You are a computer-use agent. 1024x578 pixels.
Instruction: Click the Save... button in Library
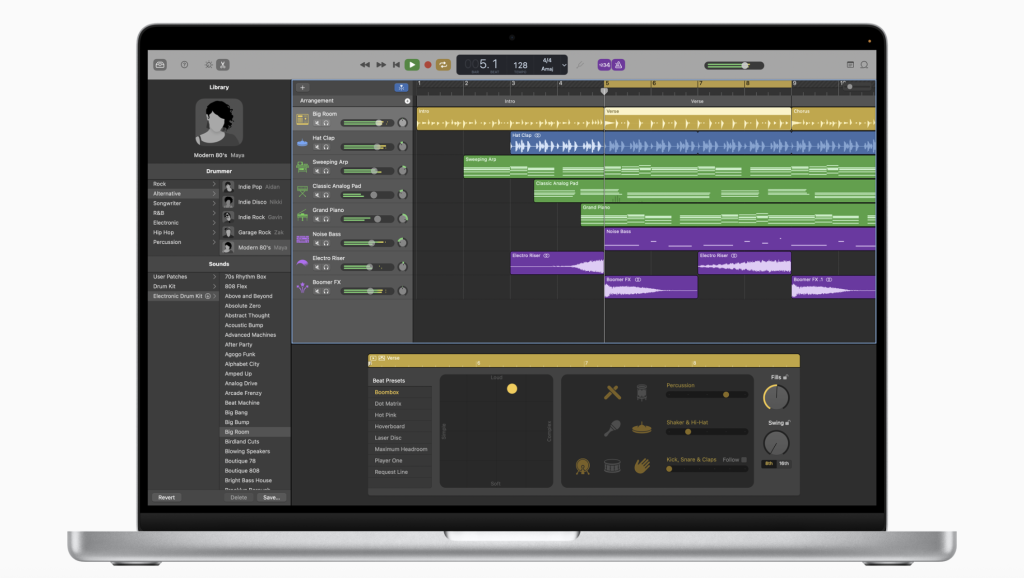click(271, 497)
